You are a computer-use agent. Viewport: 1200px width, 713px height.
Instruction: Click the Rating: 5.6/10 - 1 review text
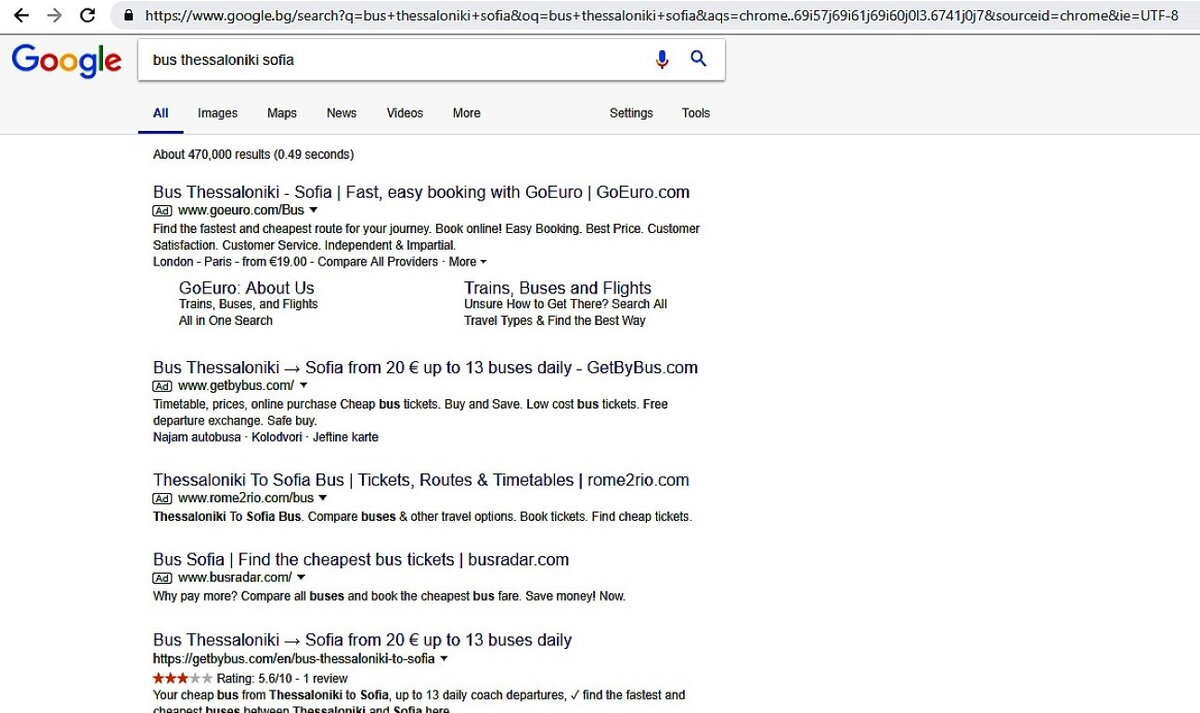[x=282, y=679]
